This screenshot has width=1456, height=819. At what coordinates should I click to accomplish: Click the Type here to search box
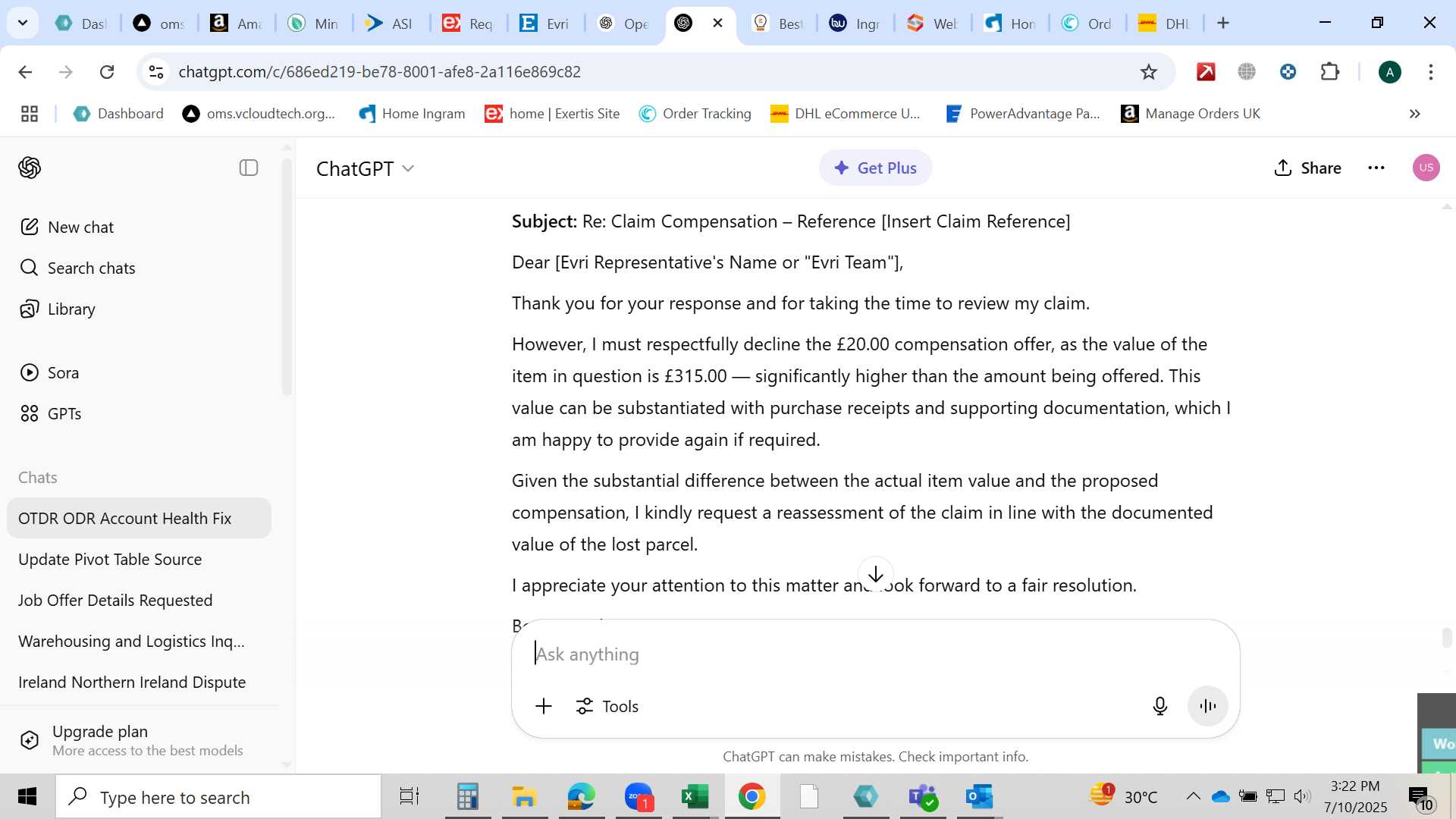pos(218,797)
